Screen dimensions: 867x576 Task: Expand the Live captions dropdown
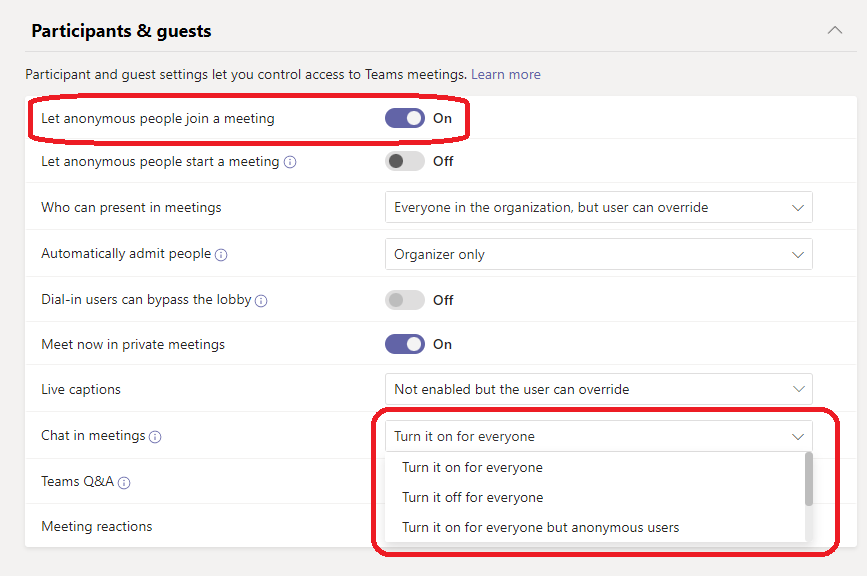pyautogui.click(x=598, y=389)
